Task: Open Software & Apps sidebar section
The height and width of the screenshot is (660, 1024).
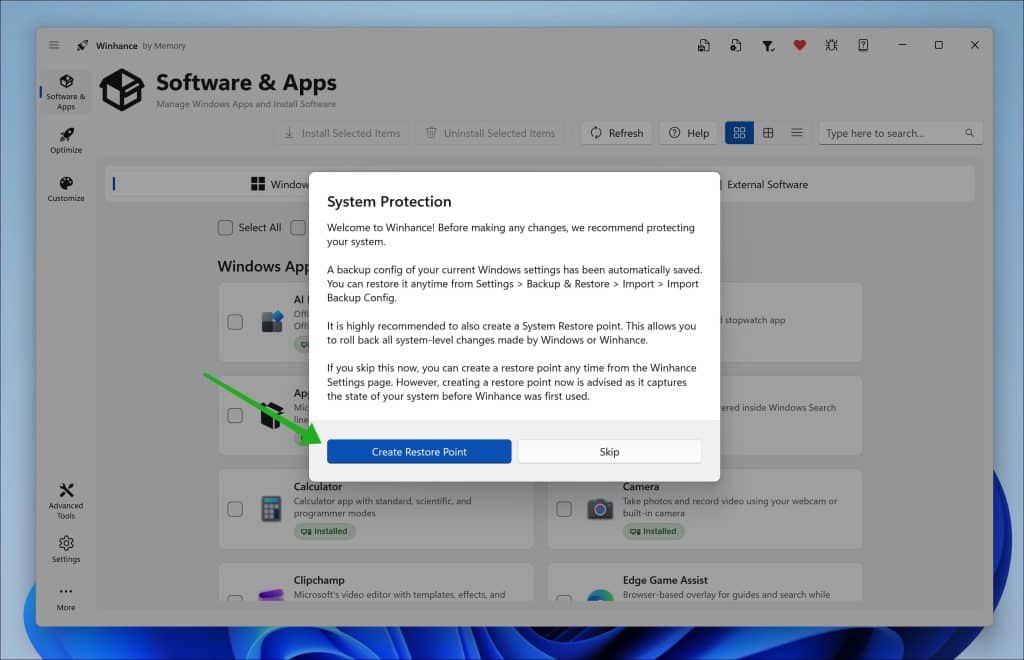Action: coord(66,91)
